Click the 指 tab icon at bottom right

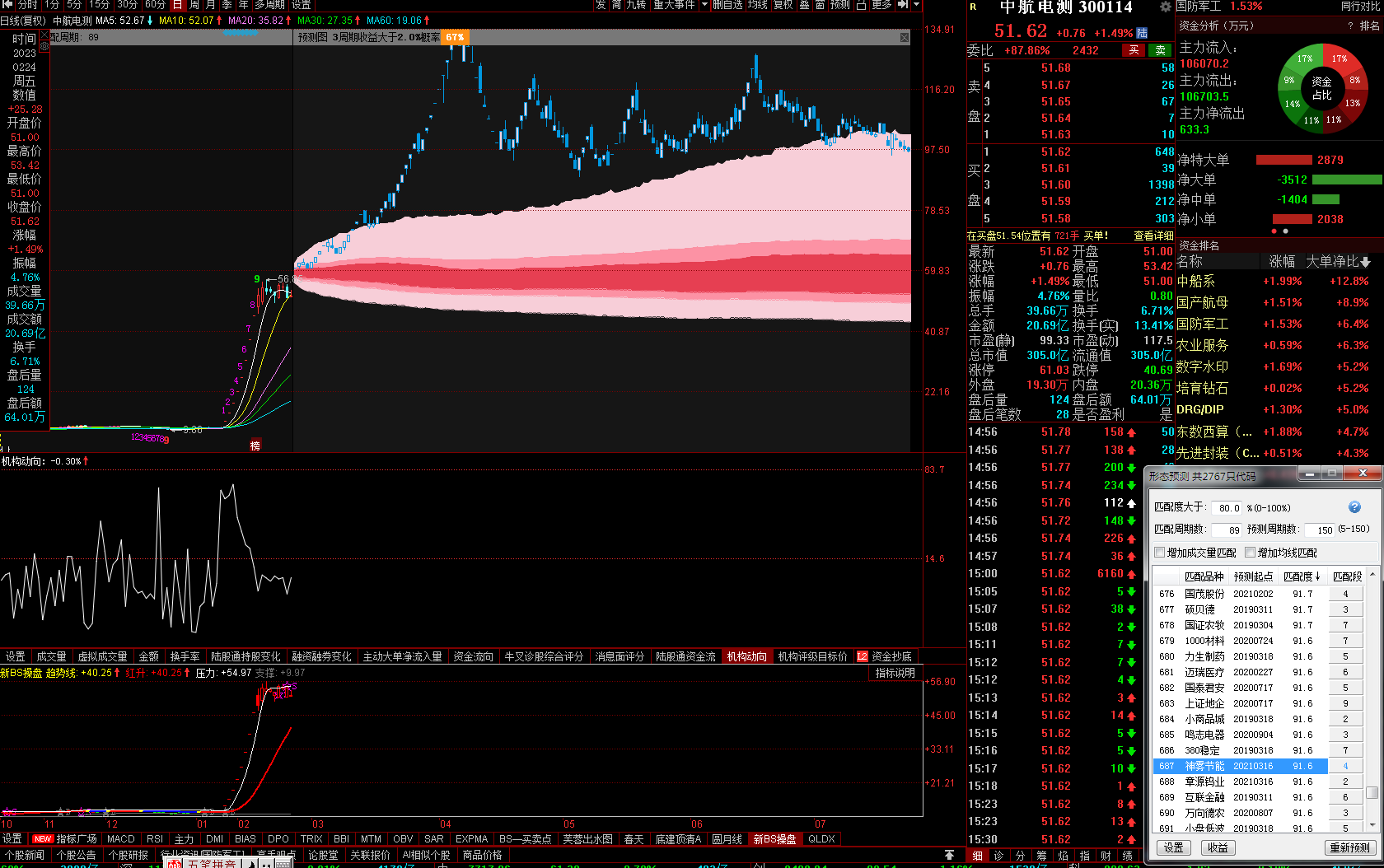(1084, 856)
